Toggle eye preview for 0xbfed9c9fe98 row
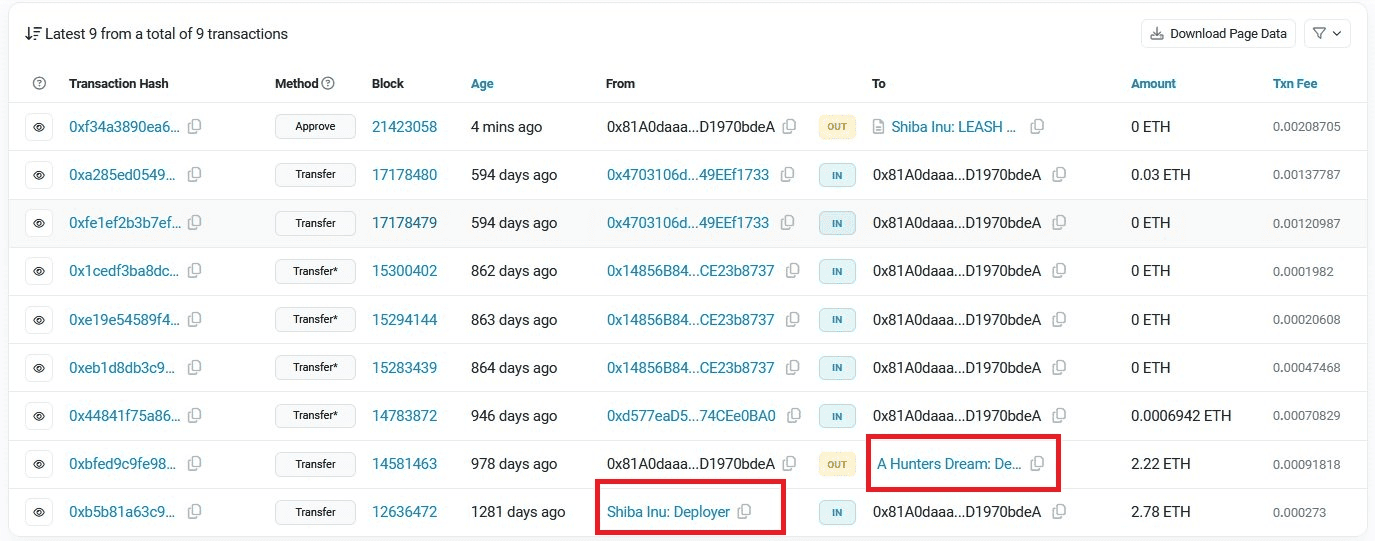 39,464
